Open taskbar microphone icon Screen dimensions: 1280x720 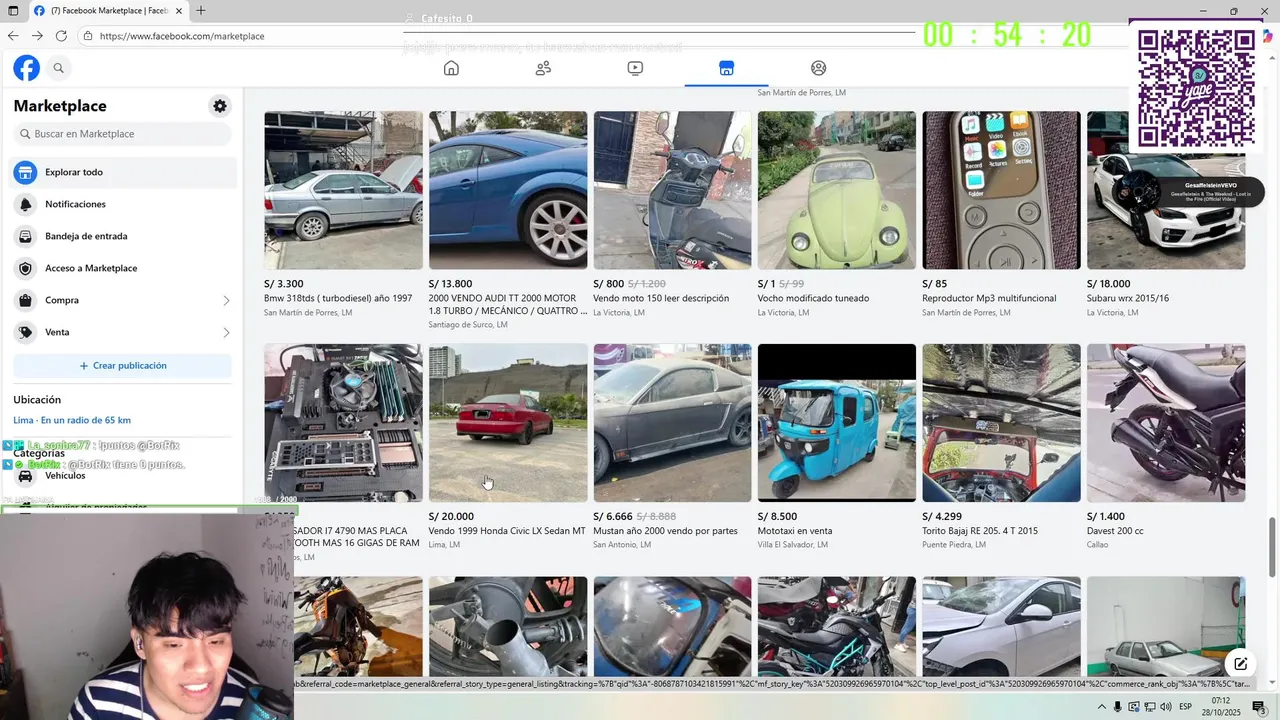click(1117, 707)
